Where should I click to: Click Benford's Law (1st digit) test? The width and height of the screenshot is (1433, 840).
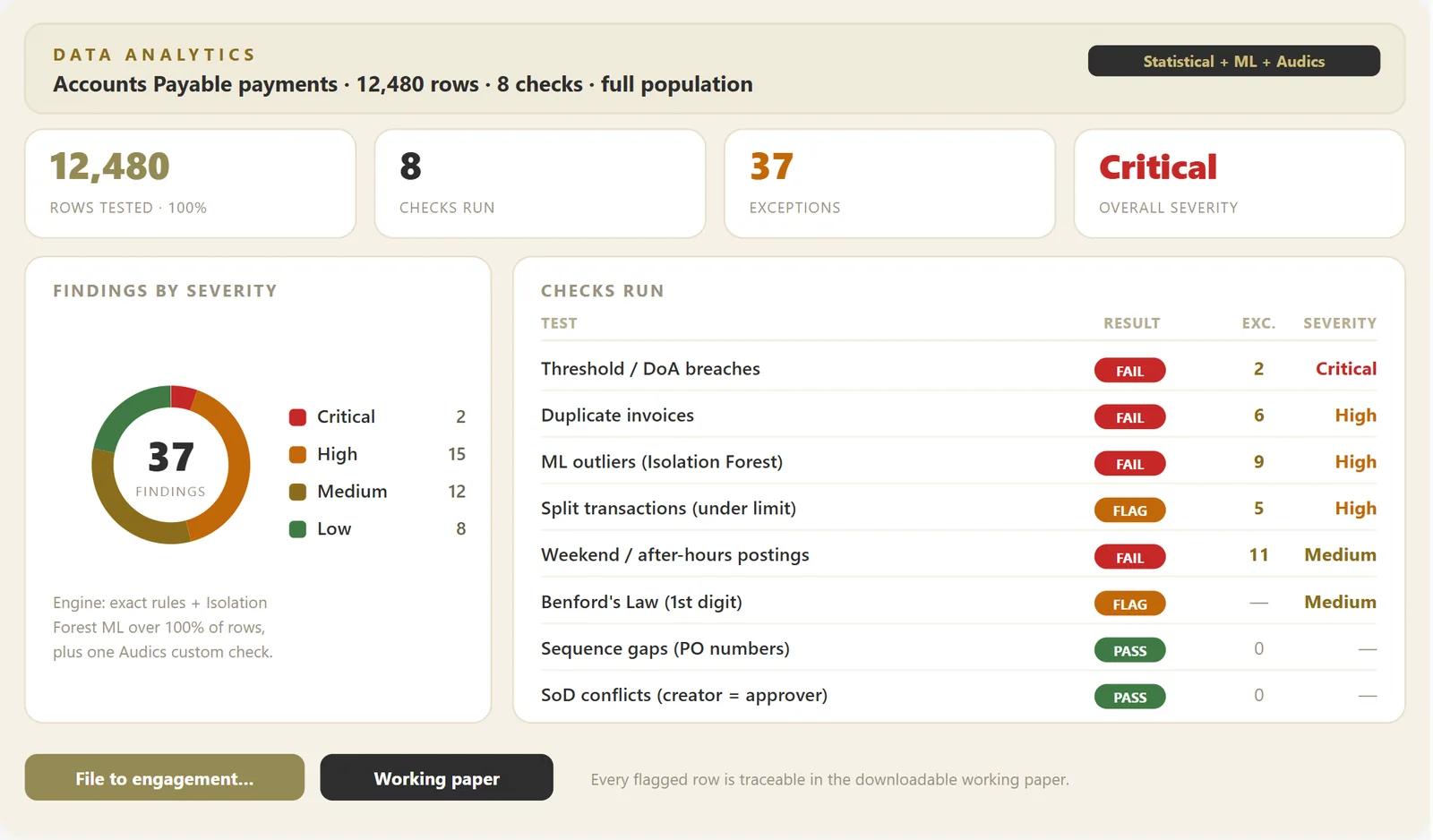641,602
